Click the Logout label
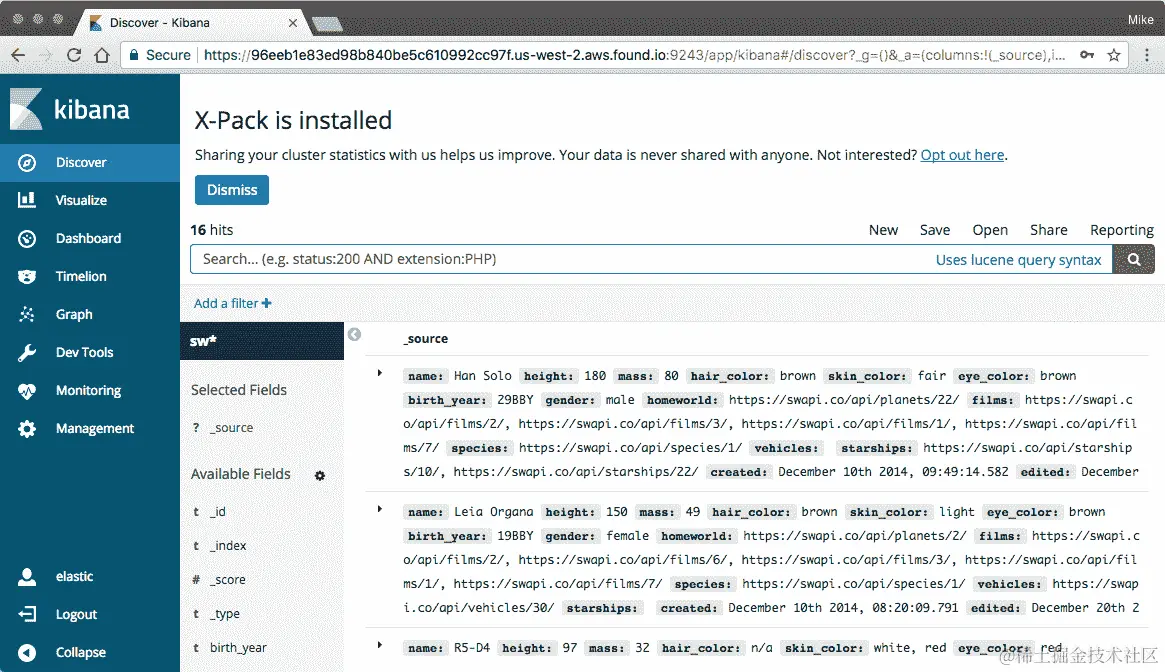 (x=76, y=615)
